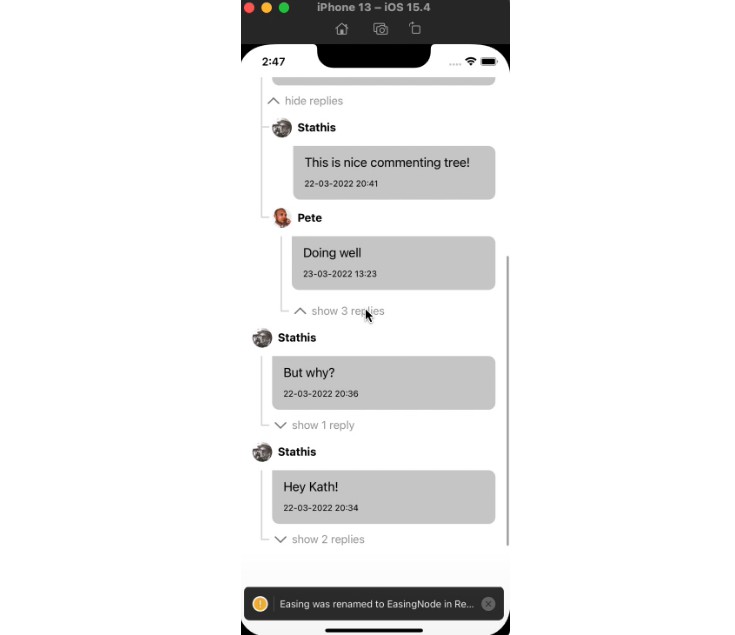The width and height of the screenshot is (735, 635).
Task: Collapse replies with 'hide replies' chevron
Action: tap(274, 101)
